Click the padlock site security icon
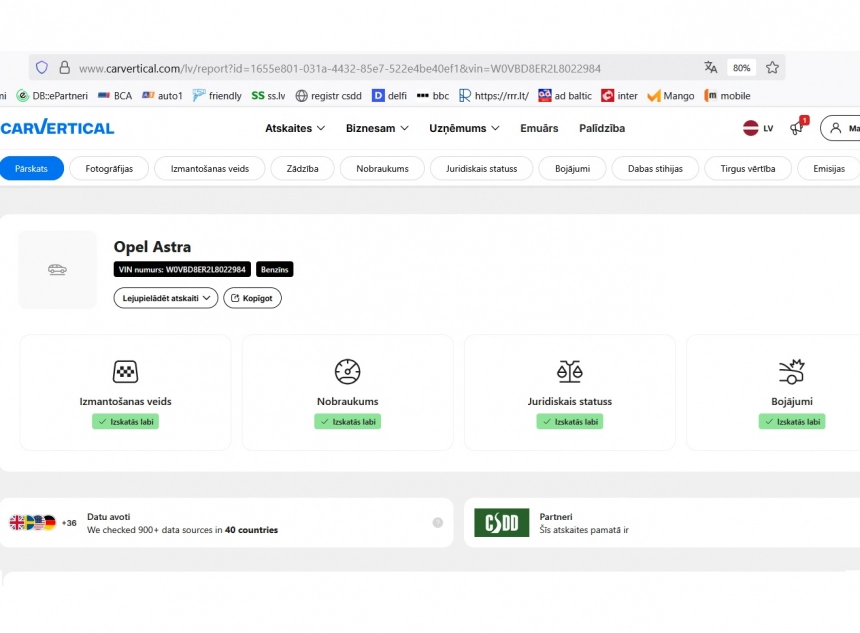This screenshot has width=860, height=633. pyautogui.click(x=65, y=68)
